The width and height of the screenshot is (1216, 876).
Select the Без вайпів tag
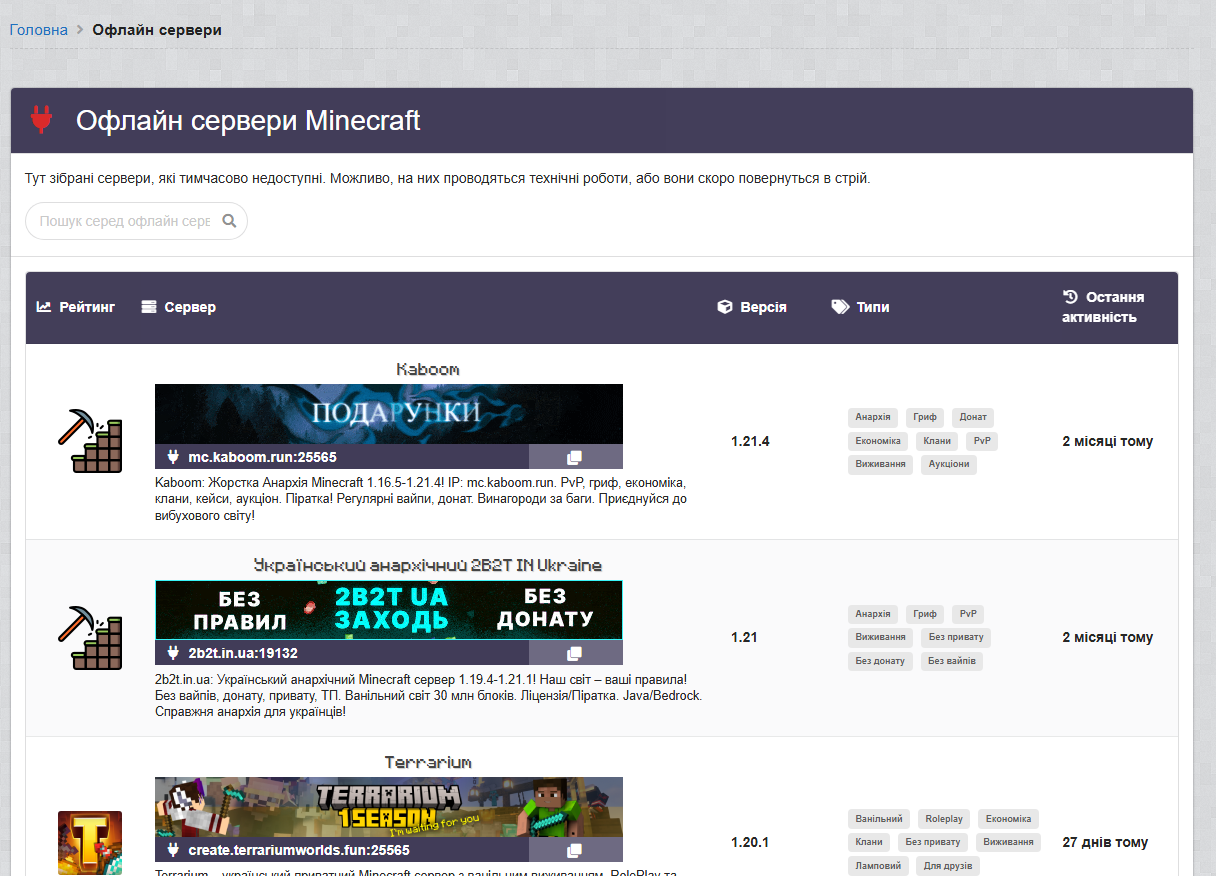[951, 660]
